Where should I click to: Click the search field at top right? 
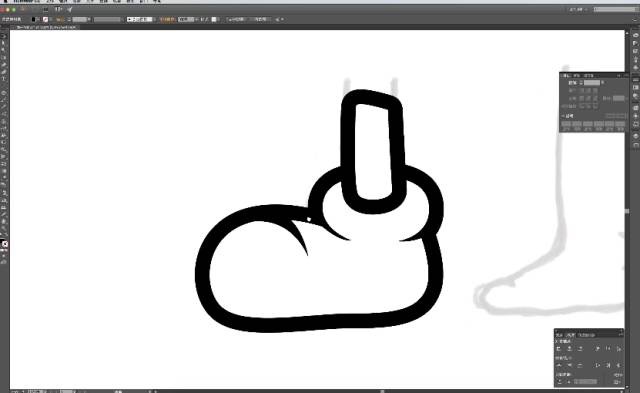click(617, 9)
